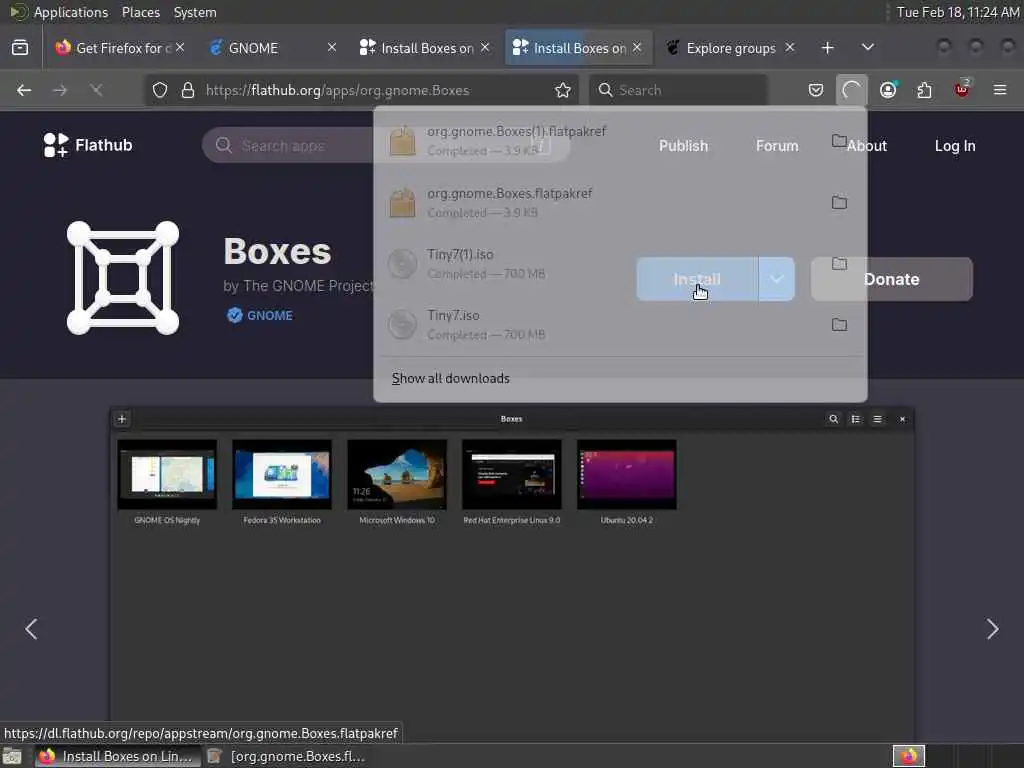Image resolution: width=1024 pixels, height=768 pixels.
Task: Open the Forum link
Action: pos(777,146)
